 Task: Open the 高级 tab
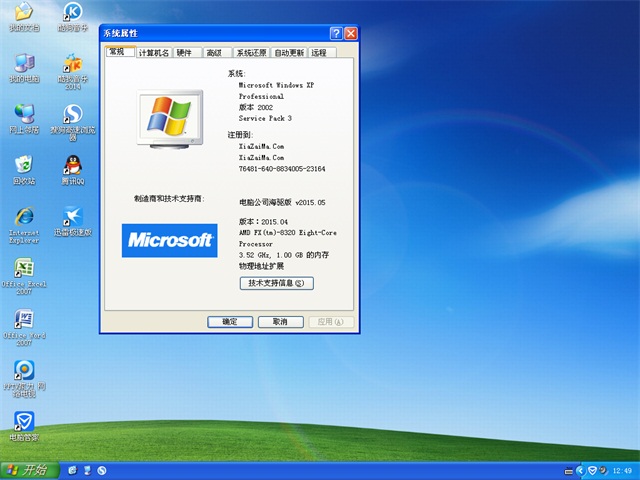(215, 52)
